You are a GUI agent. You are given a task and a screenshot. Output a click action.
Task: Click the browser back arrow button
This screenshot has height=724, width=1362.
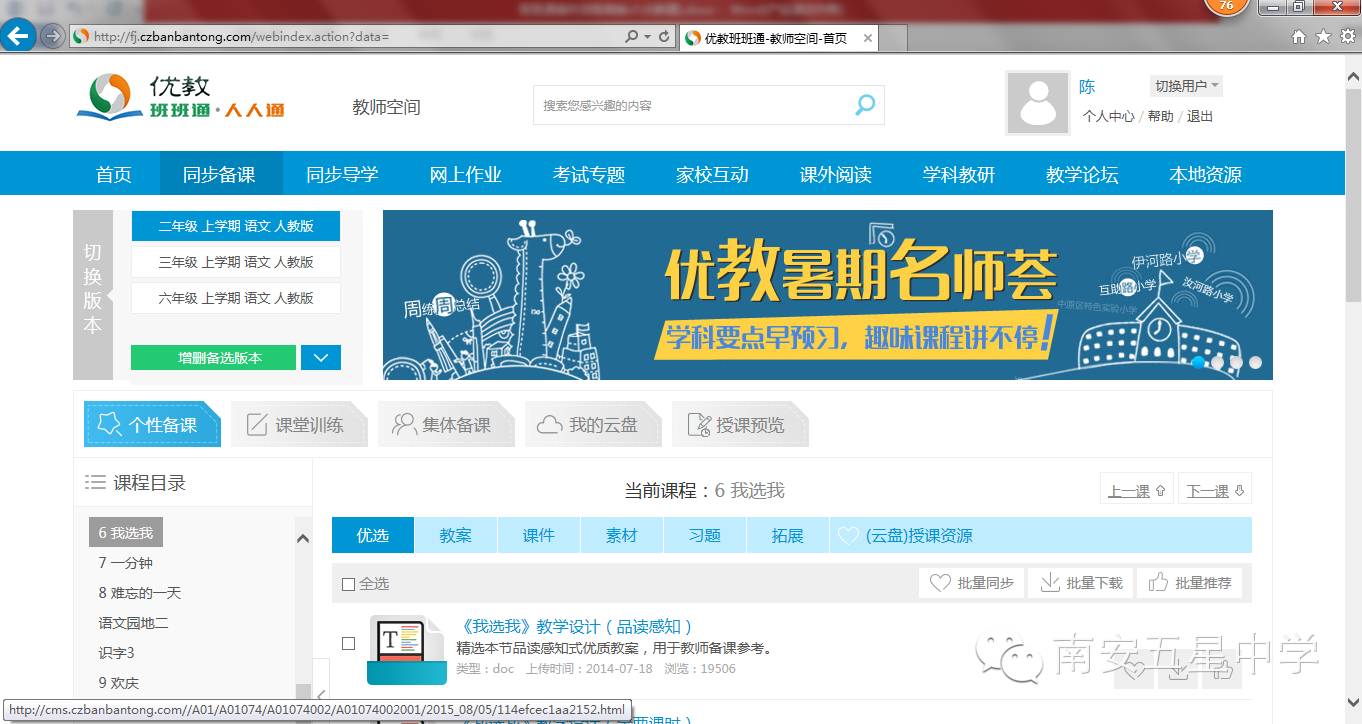coord(18,36)
